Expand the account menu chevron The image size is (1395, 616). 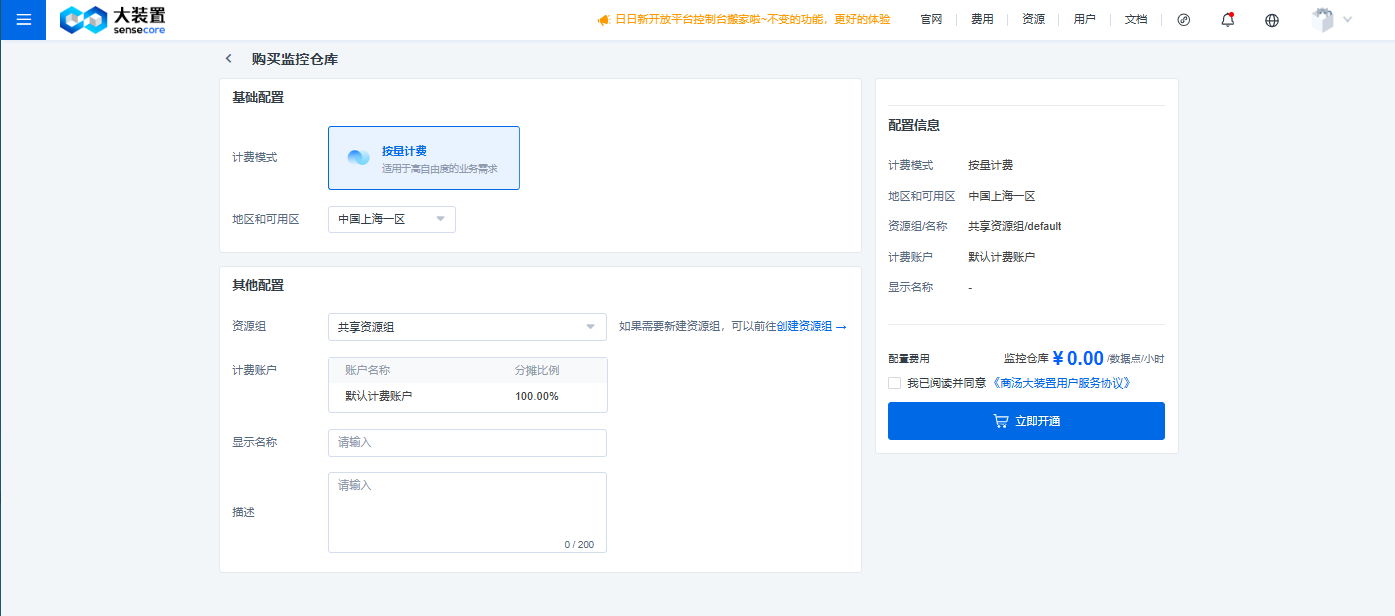pos(1348,20)
